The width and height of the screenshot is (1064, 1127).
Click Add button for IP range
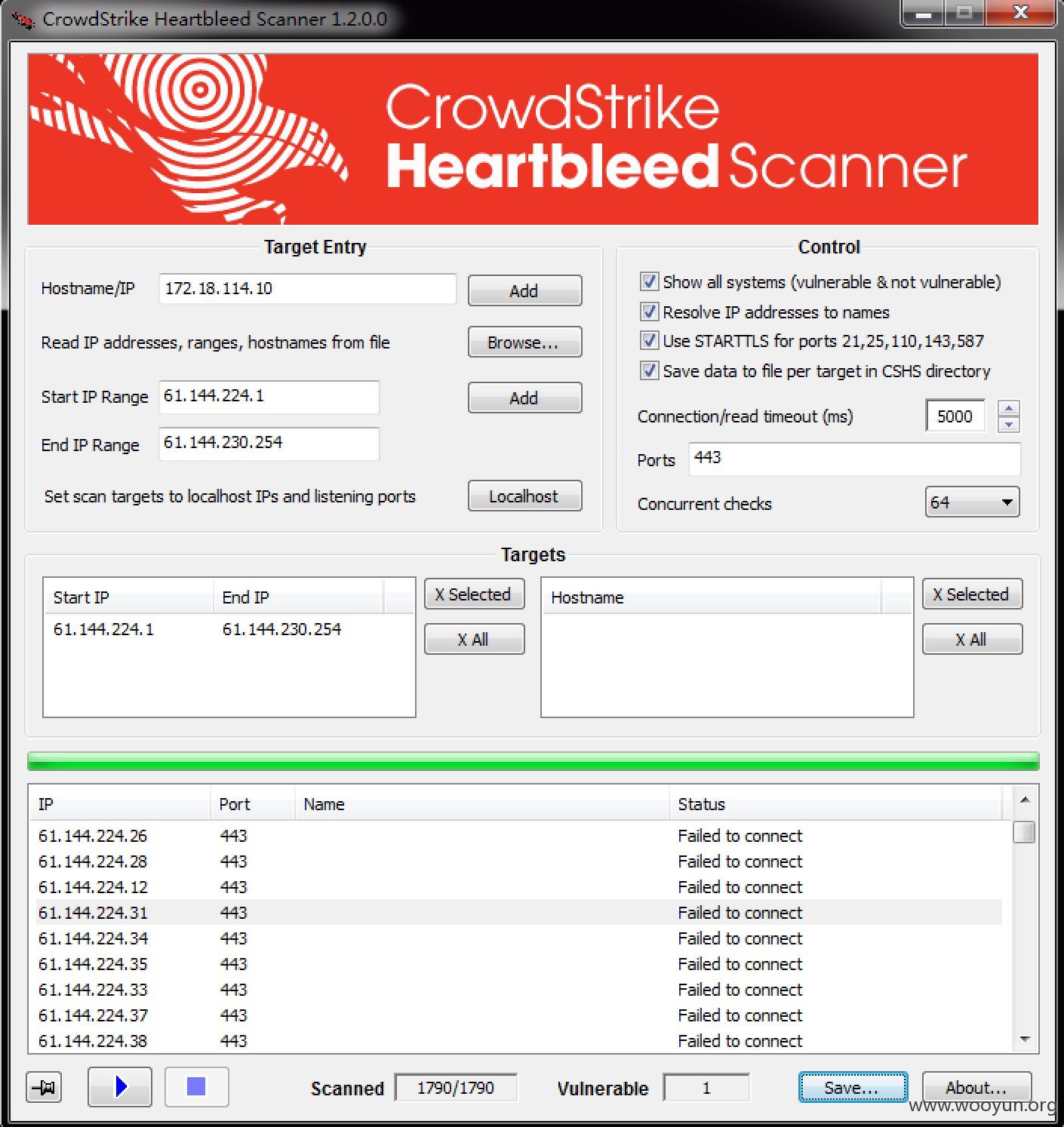click(x=524, y=398)
